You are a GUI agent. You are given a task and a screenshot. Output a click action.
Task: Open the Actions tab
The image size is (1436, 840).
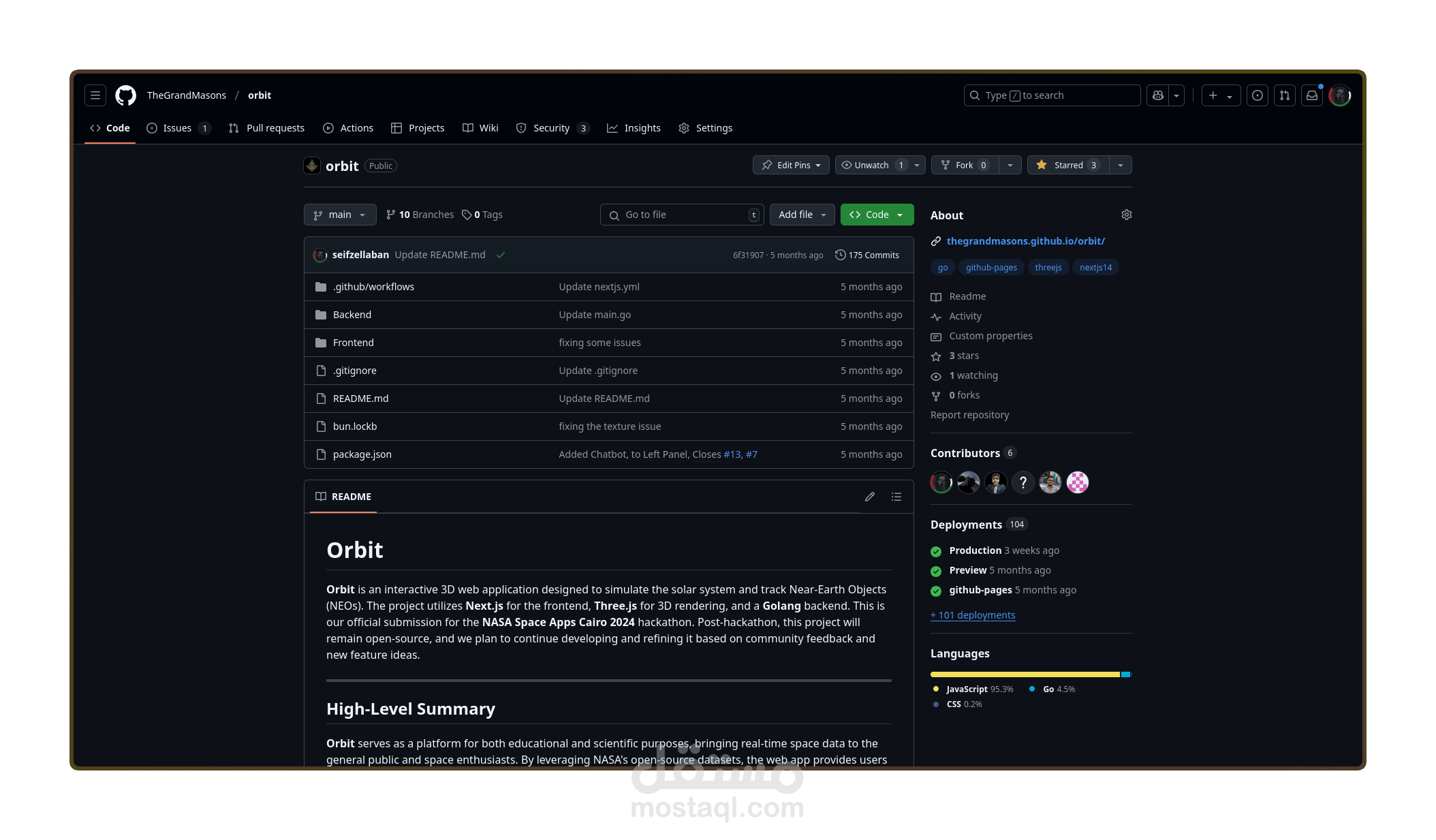348,128
